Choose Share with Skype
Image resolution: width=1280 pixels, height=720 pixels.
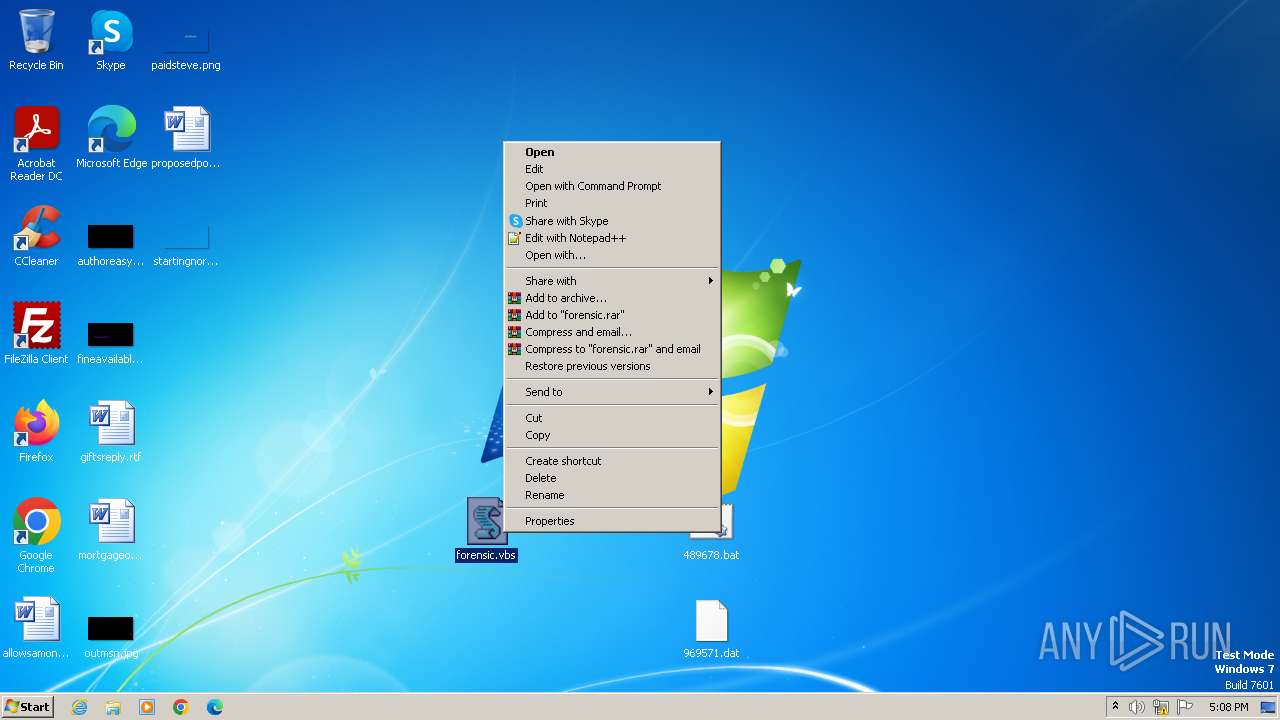tap(611, 221)
